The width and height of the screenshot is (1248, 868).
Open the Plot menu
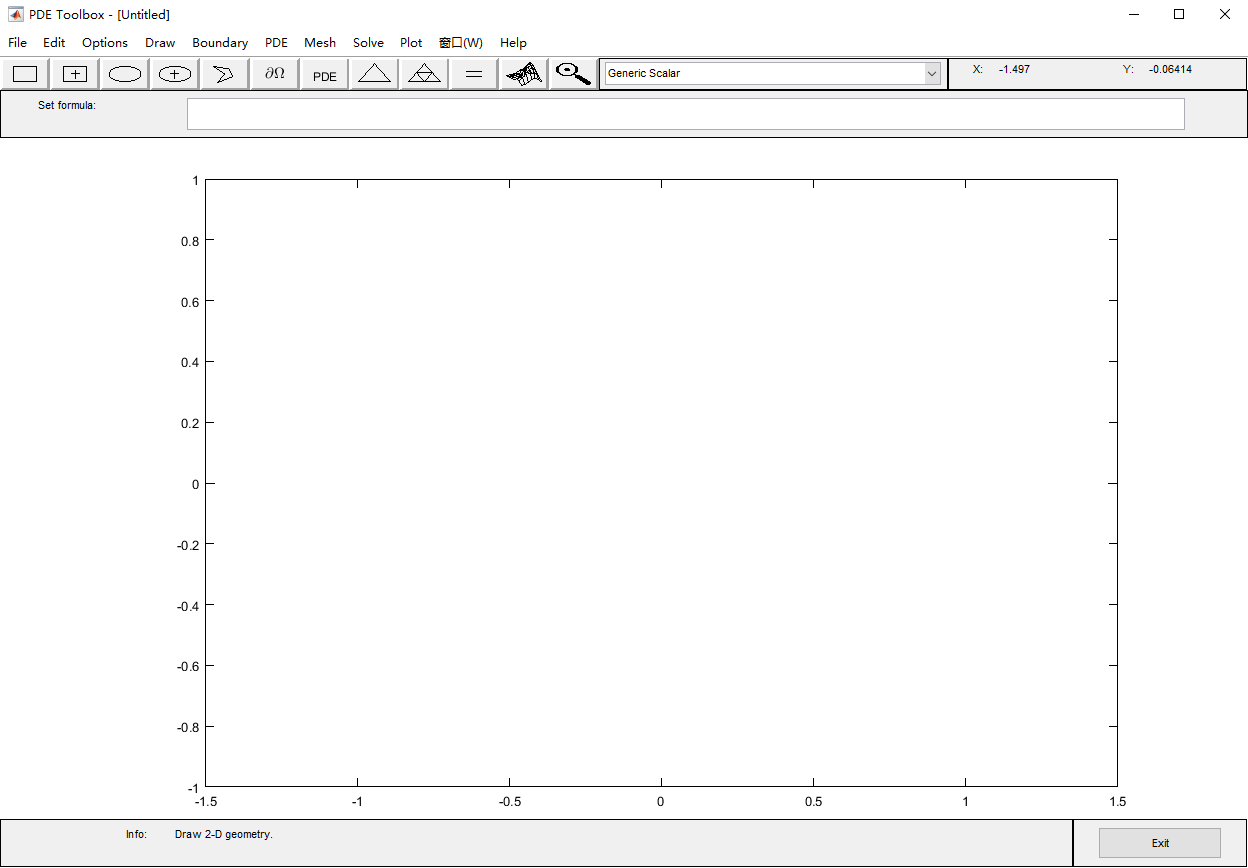coord(411,43)
